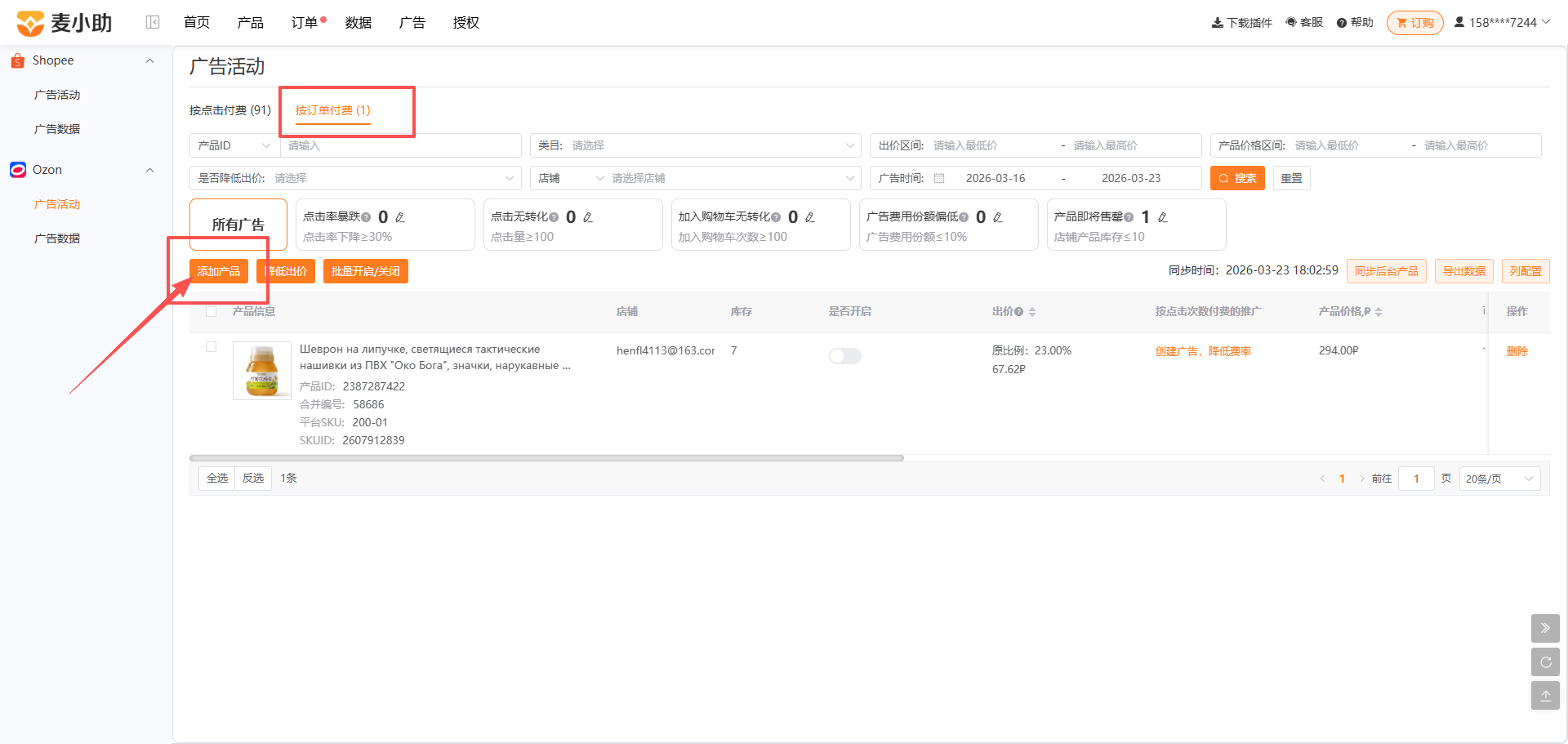This screenshot has width=1568, height=744.
Task: Open the 列配置 column settings
Action: (x=1526, y=271)
